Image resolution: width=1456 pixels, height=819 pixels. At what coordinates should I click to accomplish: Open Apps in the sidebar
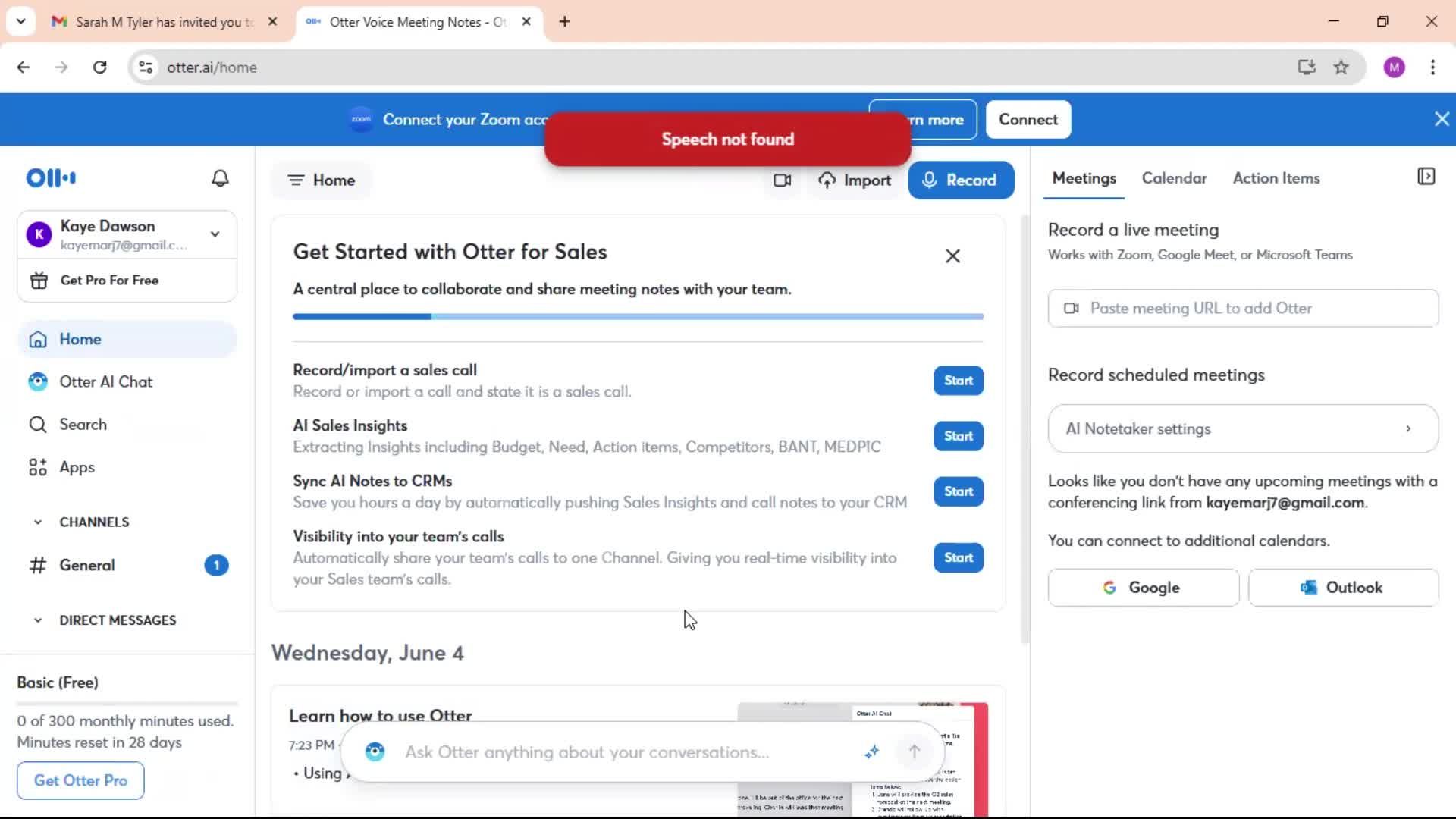click(127, 468)
